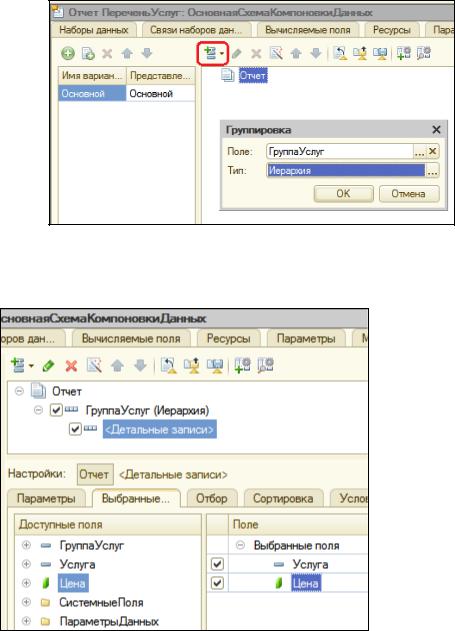Select ГруппаУслуг (Иерархия) tree item
The width and height of the screenshot is (455, 631).
147,410
